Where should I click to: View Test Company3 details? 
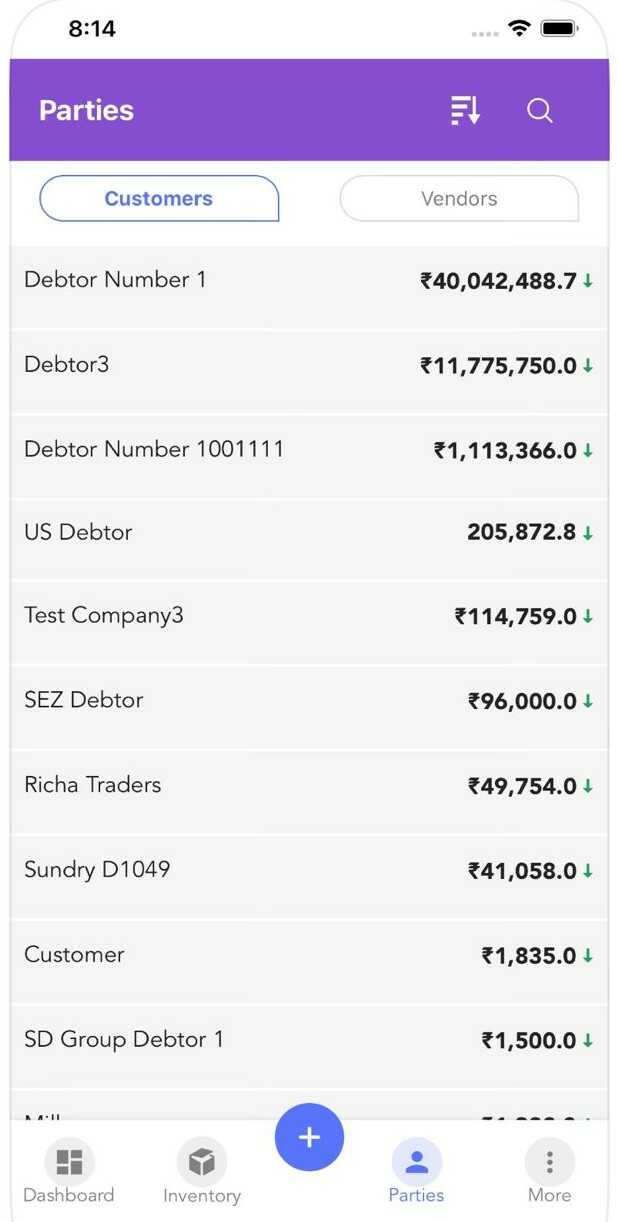104,616
